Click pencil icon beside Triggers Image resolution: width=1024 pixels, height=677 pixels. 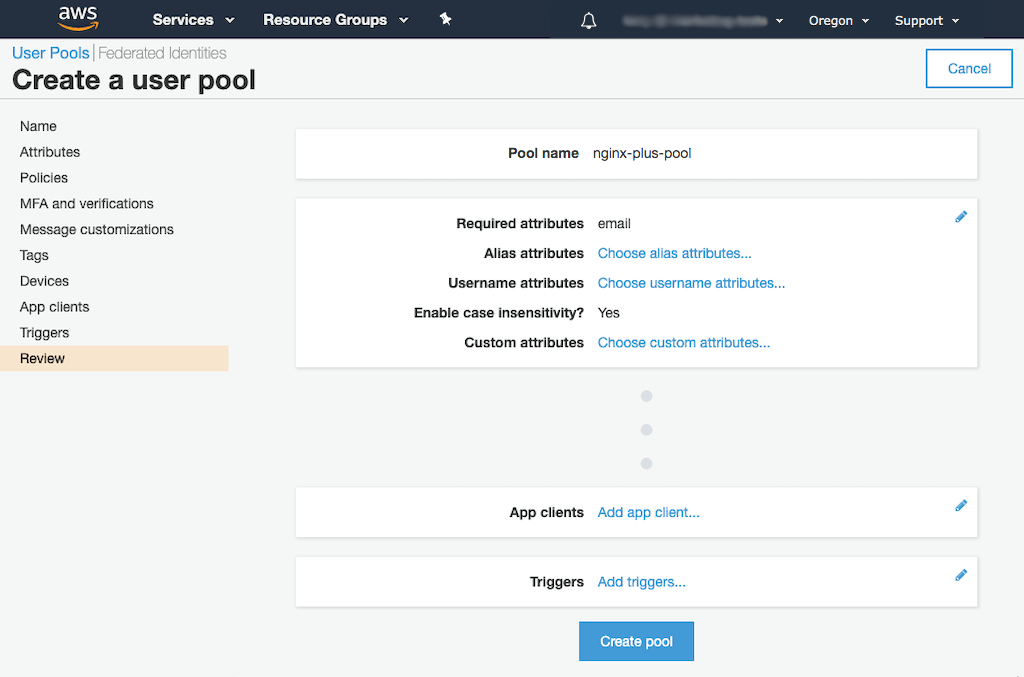coord(961,575)
